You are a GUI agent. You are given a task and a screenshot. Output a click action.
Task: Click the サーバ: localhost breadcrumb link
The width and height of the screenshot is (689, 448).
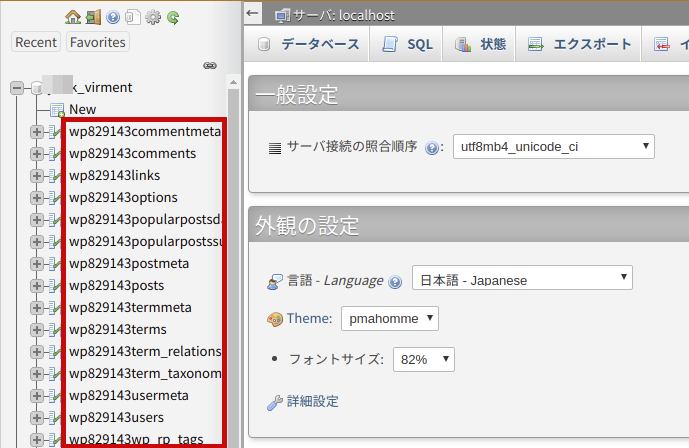pos(344,16)
